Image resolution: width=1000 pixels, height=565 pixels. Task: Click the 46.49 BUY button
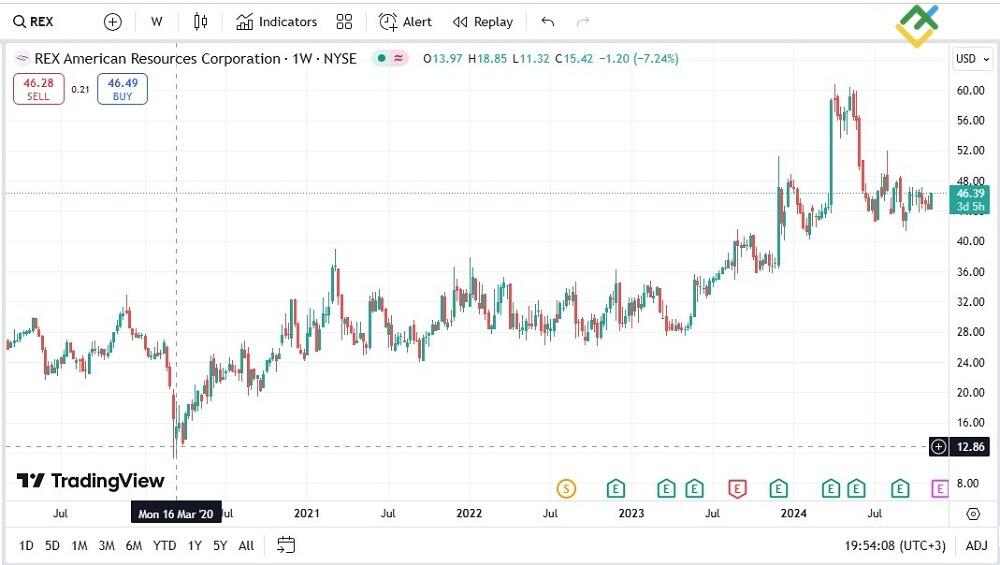click(122, 89)
